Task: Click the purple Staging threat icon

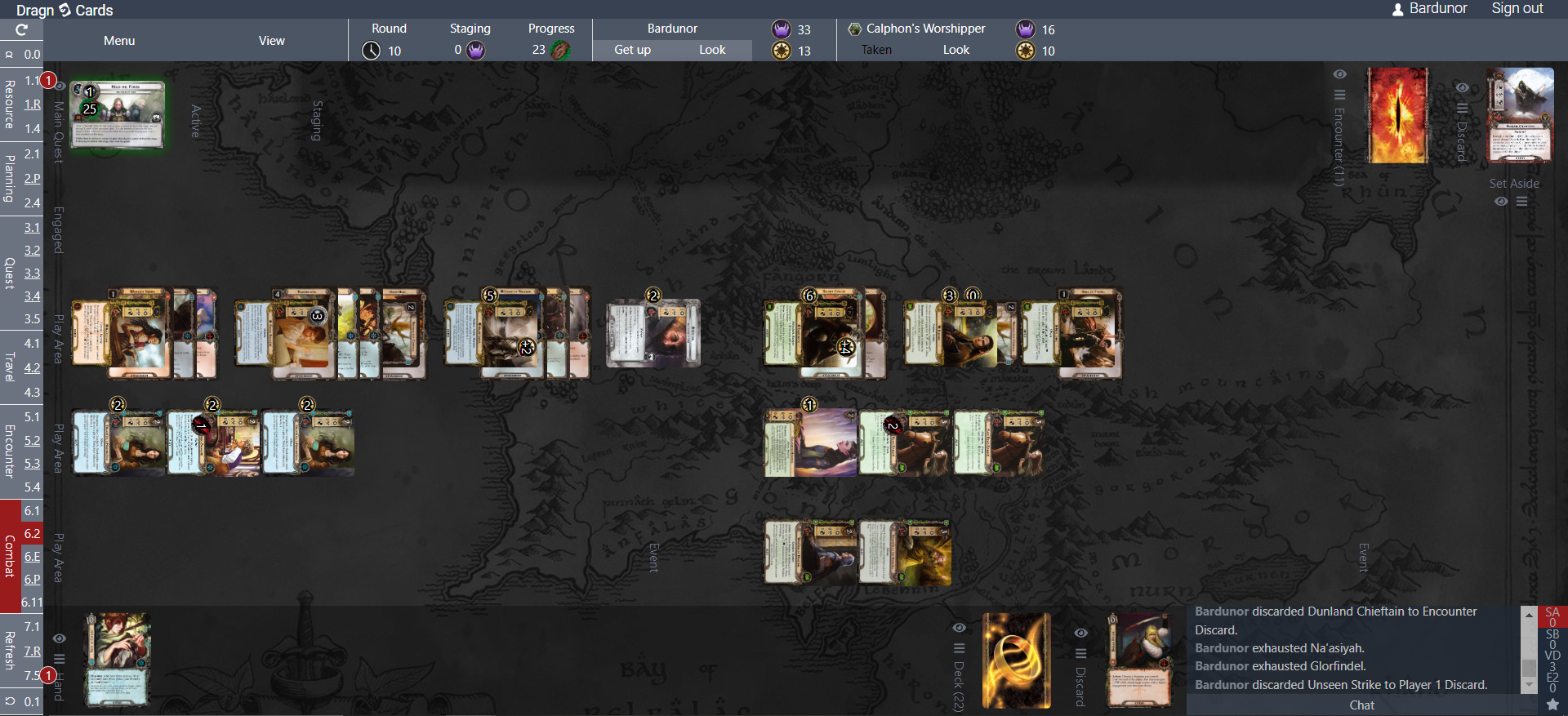Action: [476, 51]
